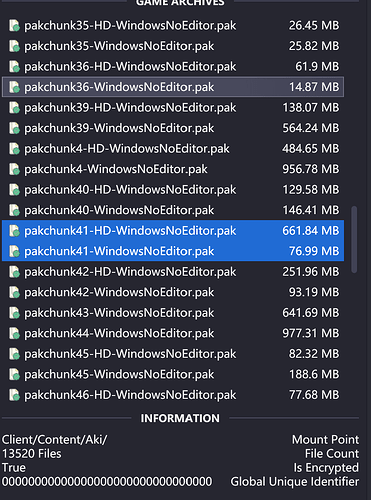Screen dimensions: 371x500
Task: Click the file icon beside pakchunk42-HD-WindowsNoEditor.pak
Action: coord(14,272)
